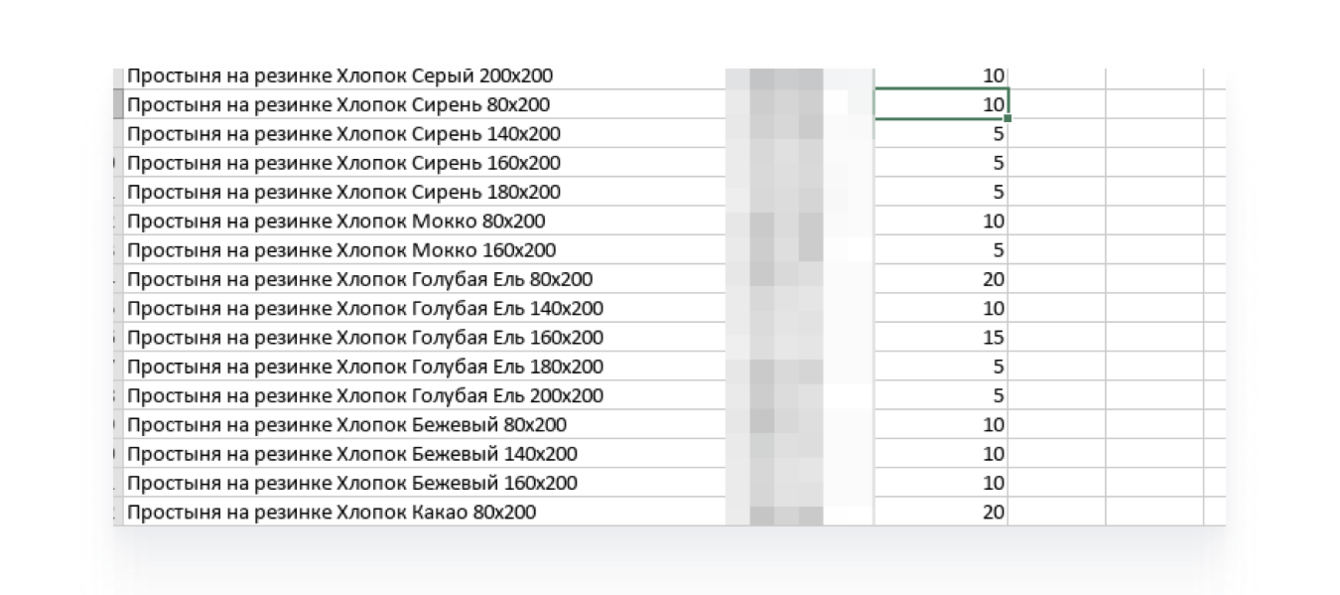Select the 'Хлопок Сирень 180x200' name cell

344,192
